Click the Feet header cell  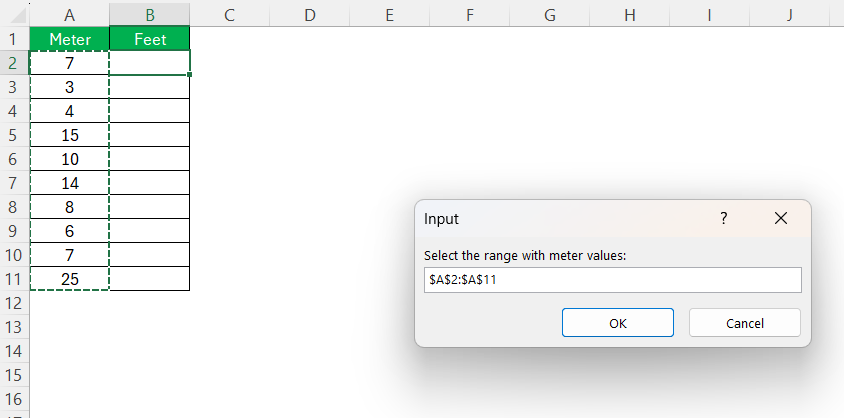point(150,39)
